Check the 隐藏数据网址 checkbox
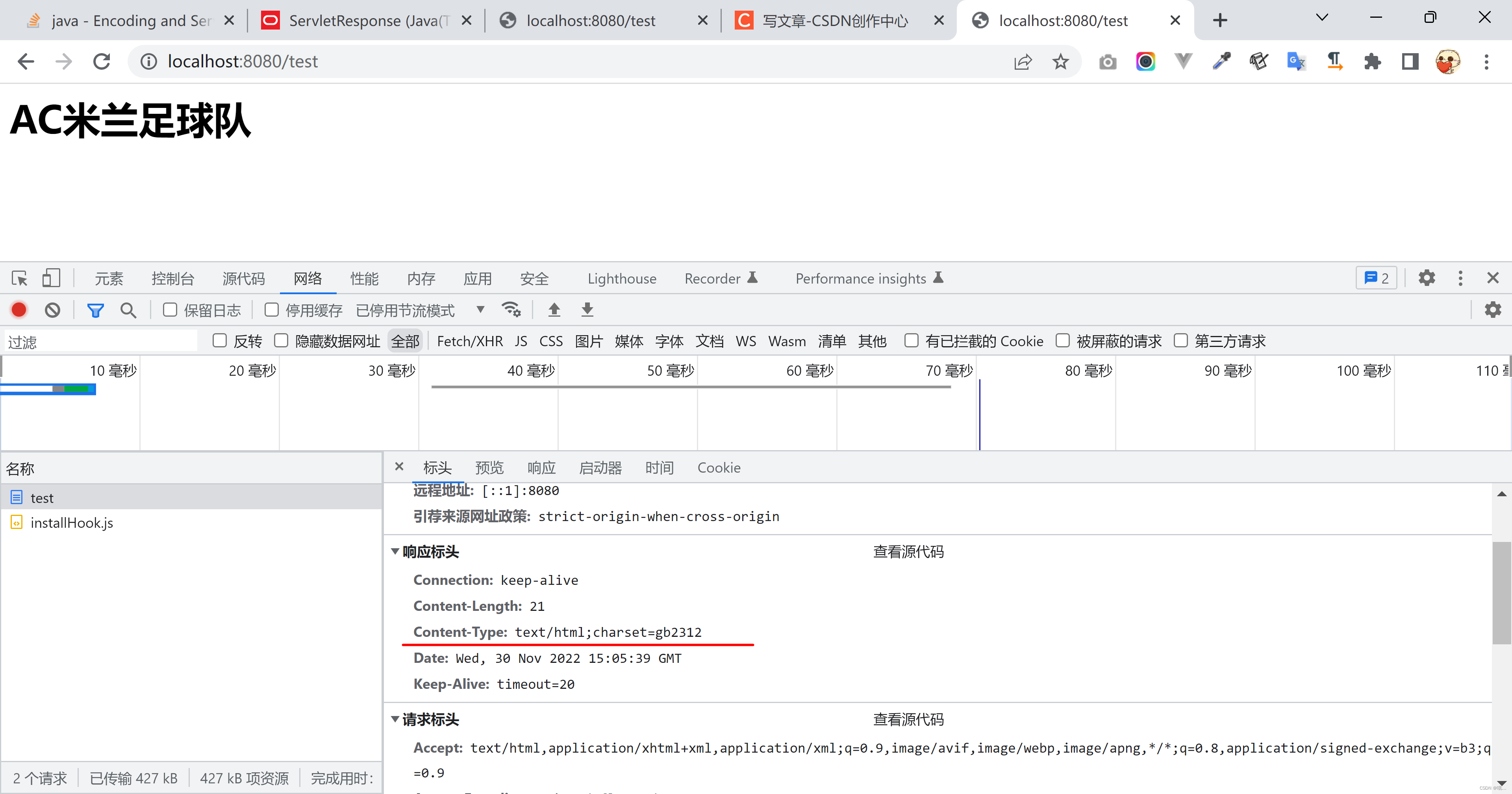Viewport: 1512px width, 794px height. [281, 341]
